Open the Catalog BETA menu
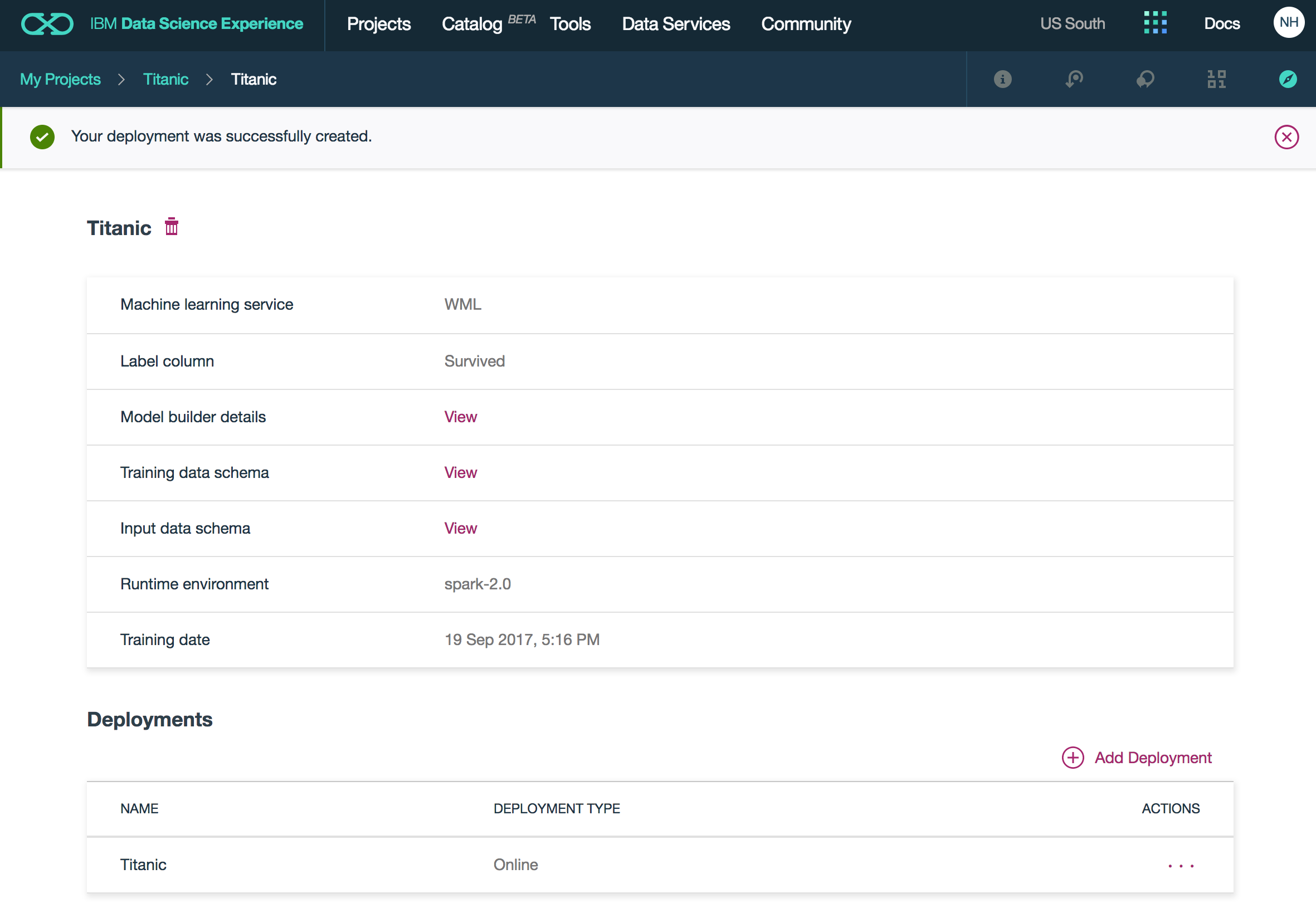 point(489,24)
